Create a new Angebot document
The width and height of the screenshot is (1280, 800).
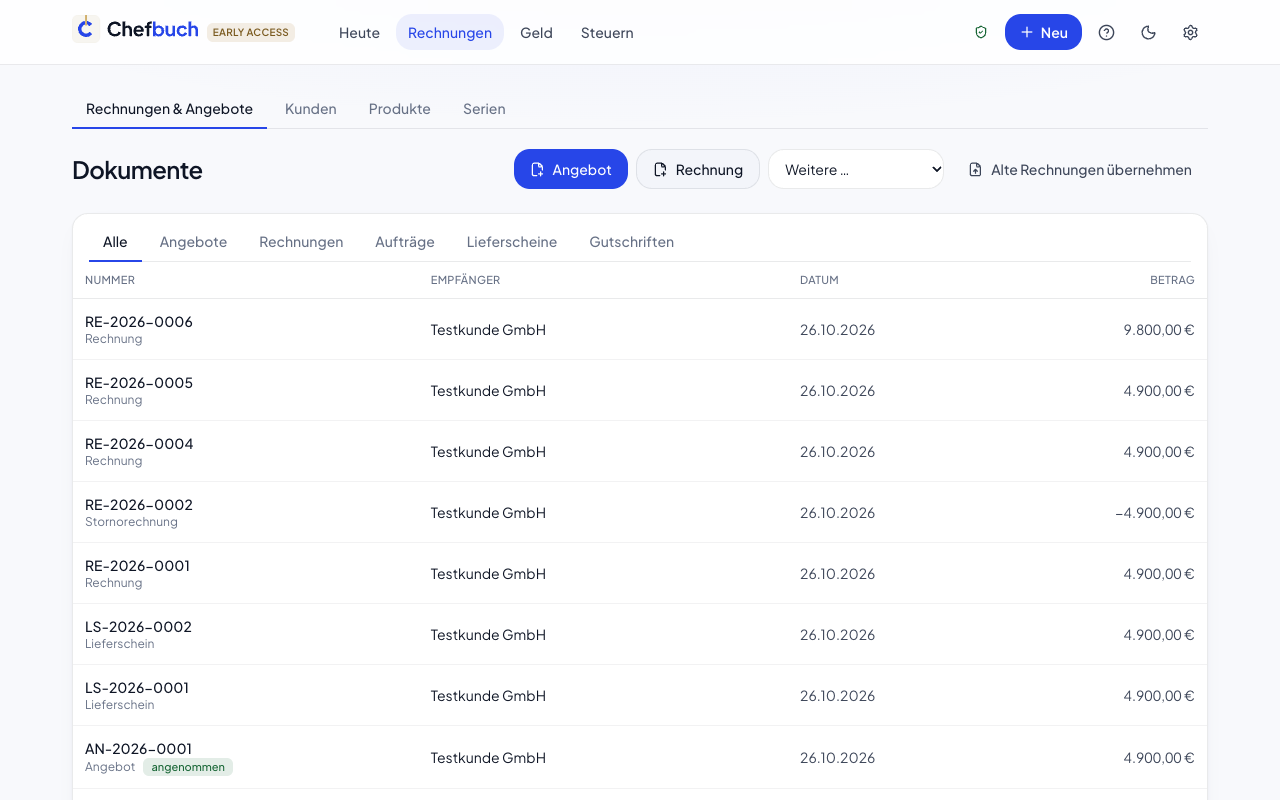571,169
